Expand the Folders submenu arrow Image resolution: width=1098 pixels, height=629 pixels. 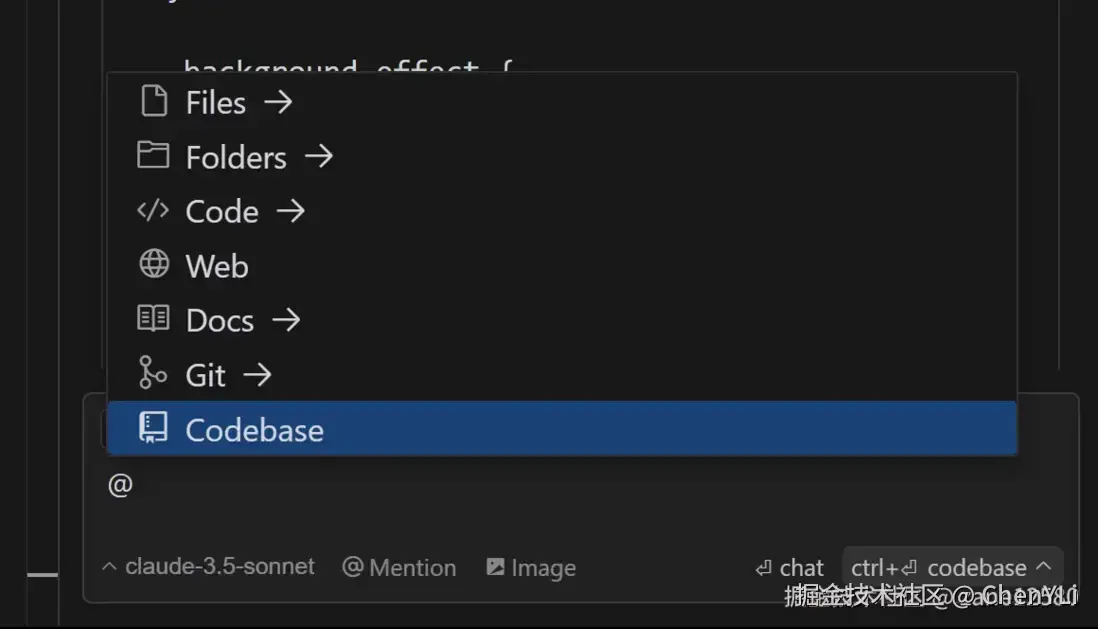click(318, 157)
